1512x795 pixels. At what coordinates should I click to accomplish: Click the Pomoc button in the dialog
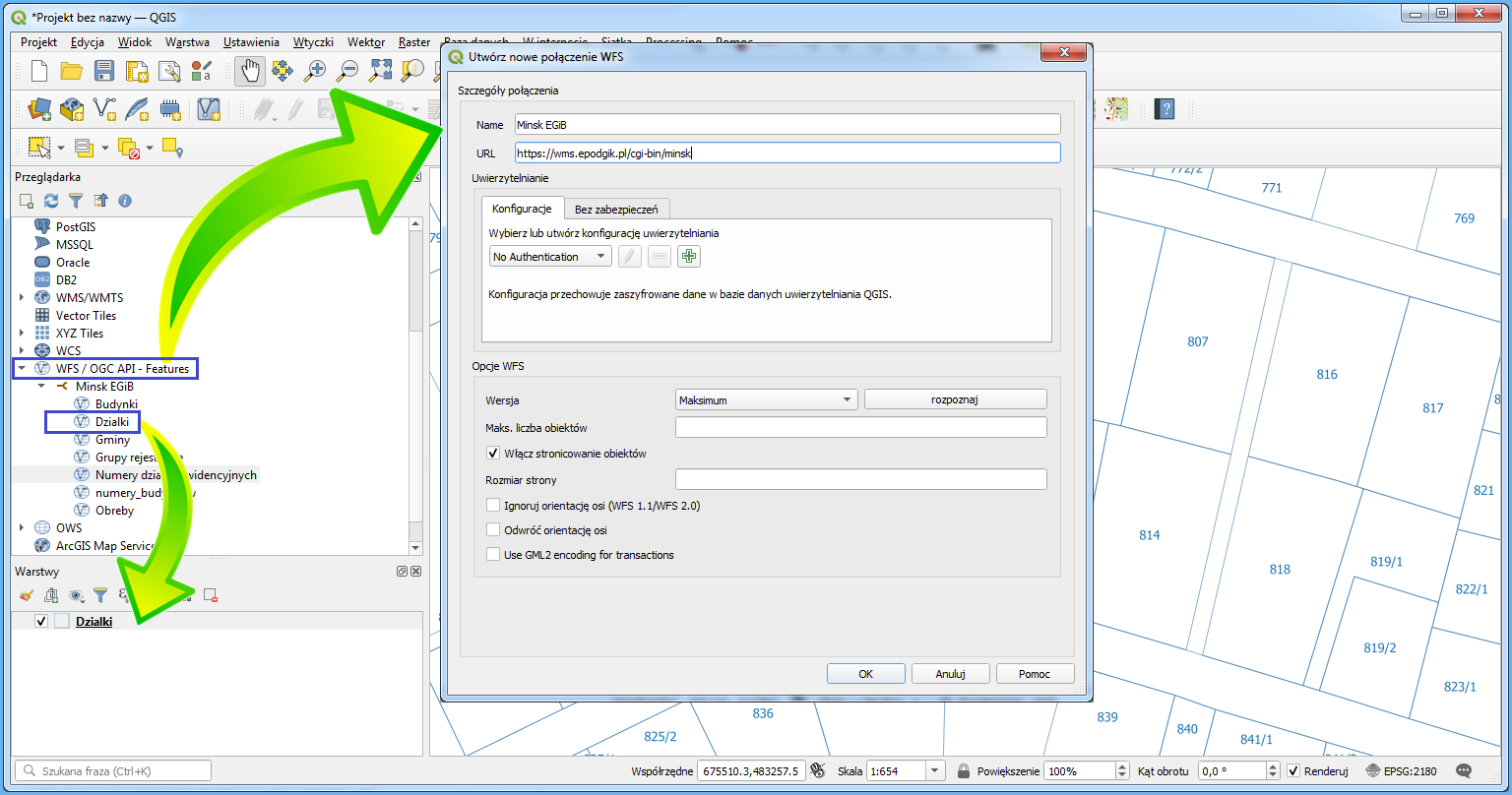(1036, 674)
